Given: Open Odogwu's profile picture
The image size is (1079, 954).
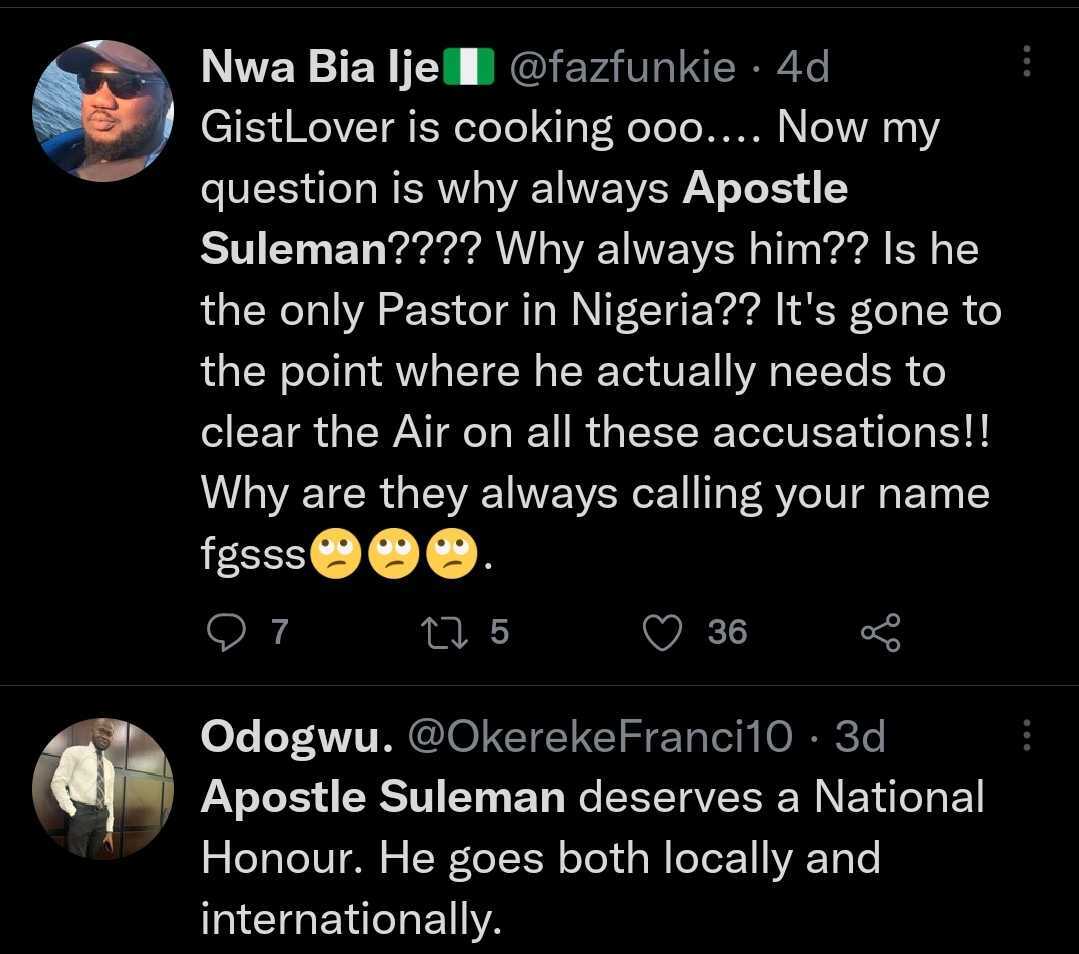Looking at the screenshot, I should click(x=103, y=788).
